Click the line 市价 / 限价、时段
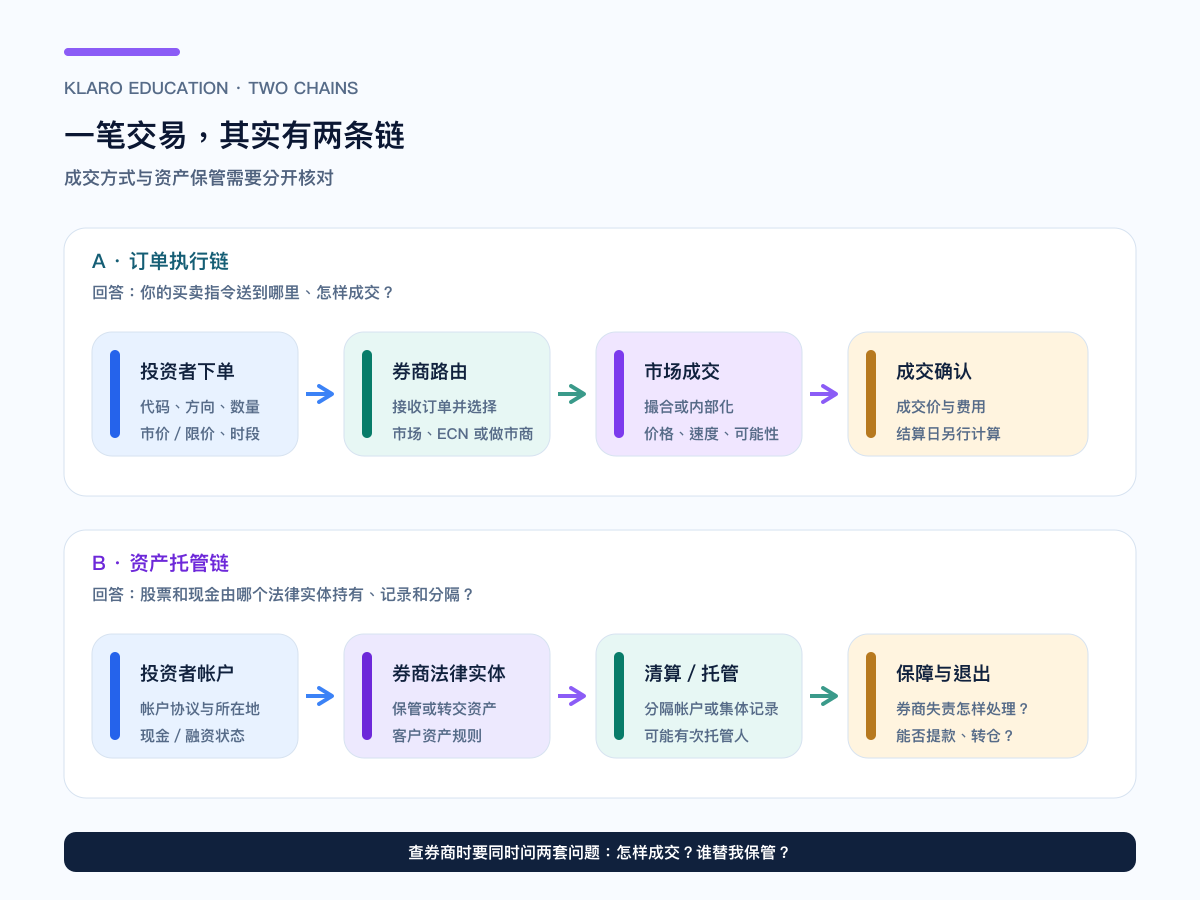Screen dimensions: 1200x900 [x=200, y=434]
